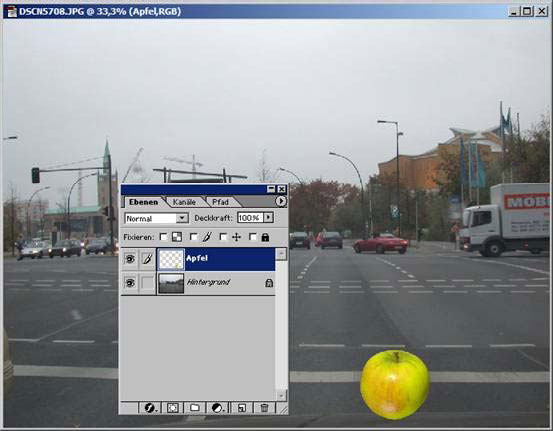Collapse the layers palette window
The height and width of the screenshot is (431, 553).
tap(271, 189)
